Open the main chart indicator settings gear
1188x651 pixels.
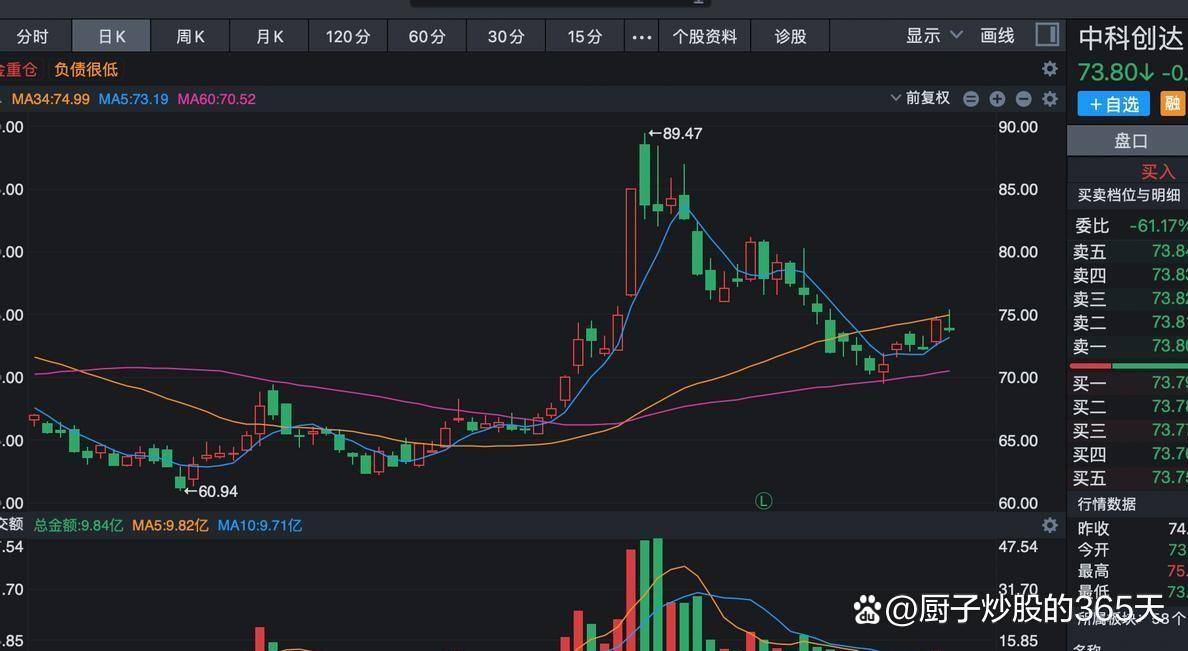tap(1049, 99)
